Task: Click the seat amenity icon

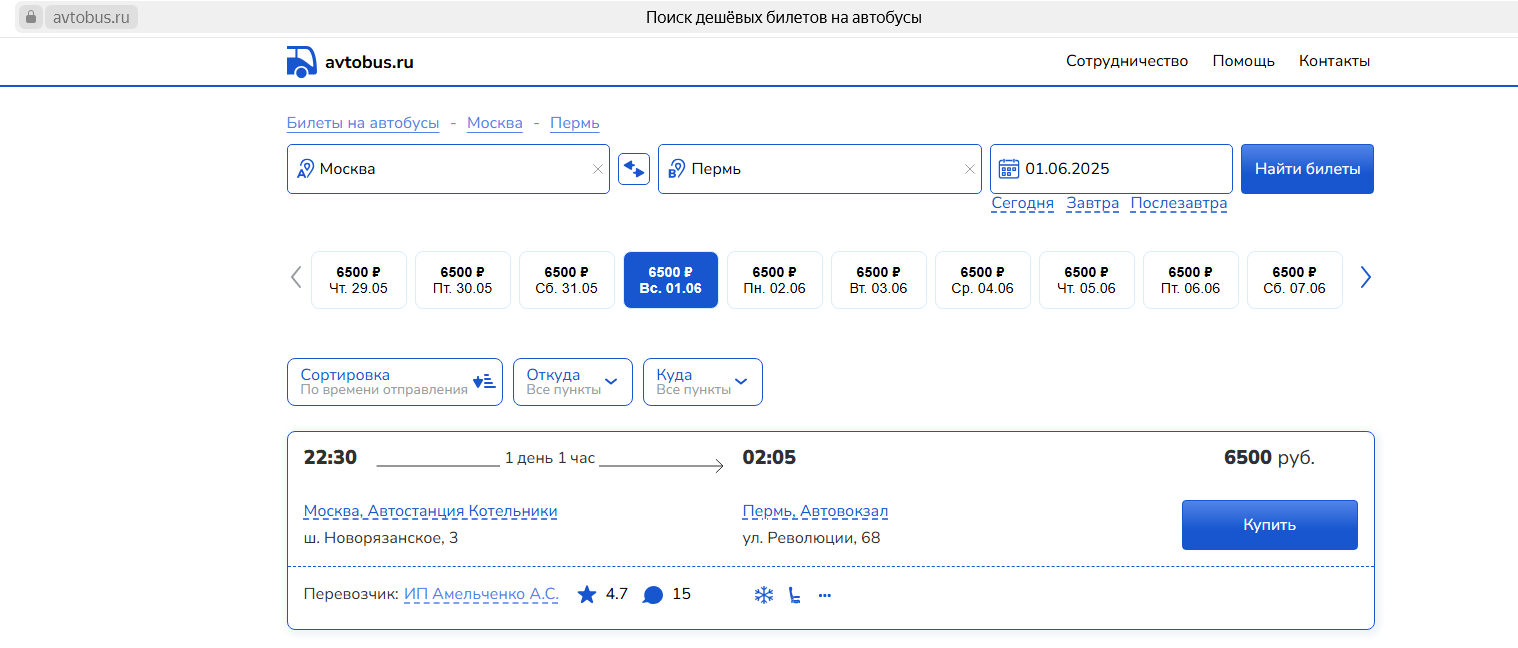Action: coord(794,596)
